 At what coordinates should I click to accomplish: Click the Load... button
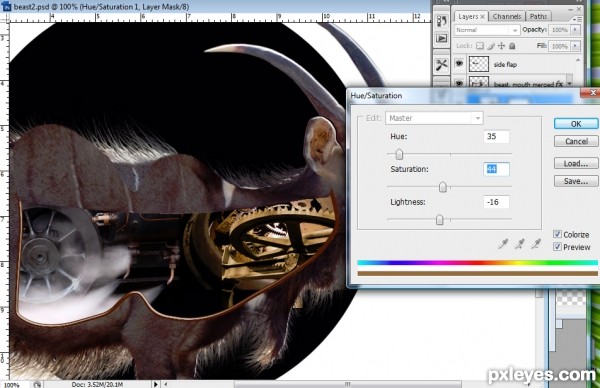(576, 163)
